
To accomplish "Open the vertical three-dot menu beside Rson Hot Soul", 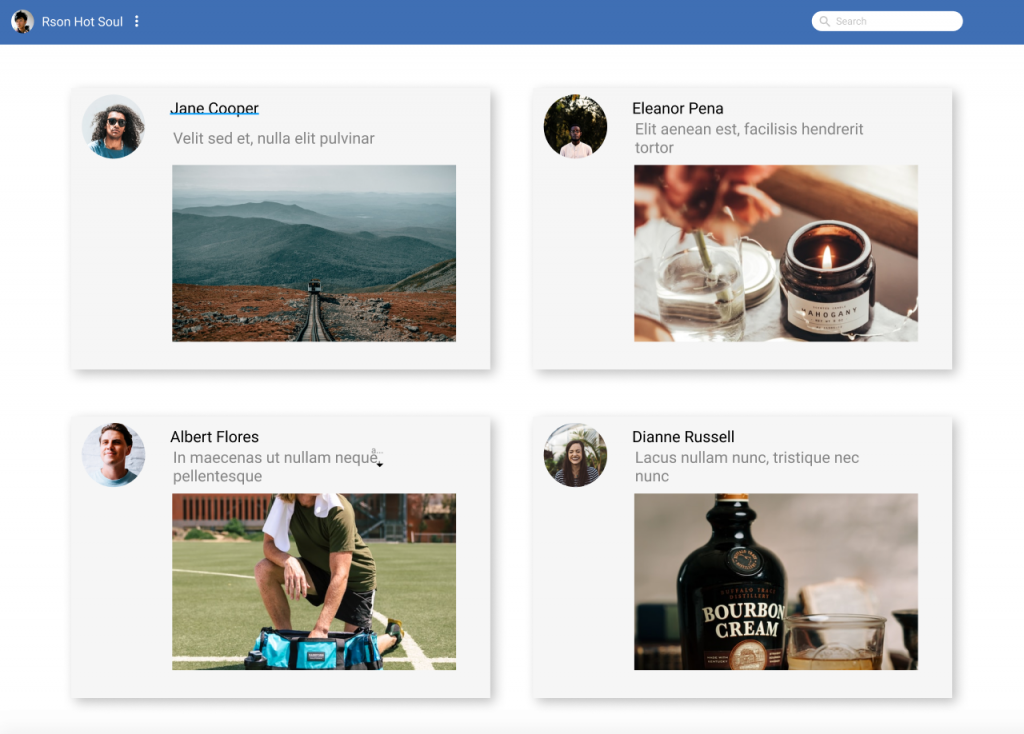I will click(136, 22).
